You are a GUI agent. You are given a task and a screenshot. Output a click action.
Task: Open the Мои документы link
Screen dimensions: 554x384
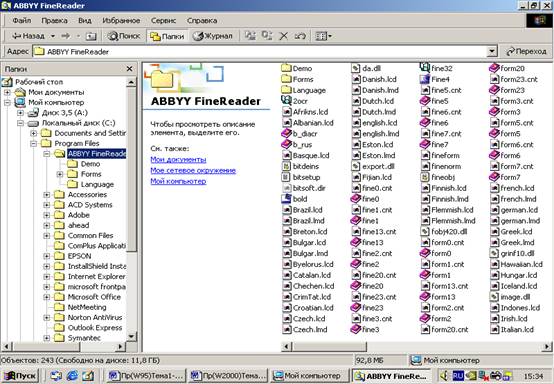coord(178,159)
